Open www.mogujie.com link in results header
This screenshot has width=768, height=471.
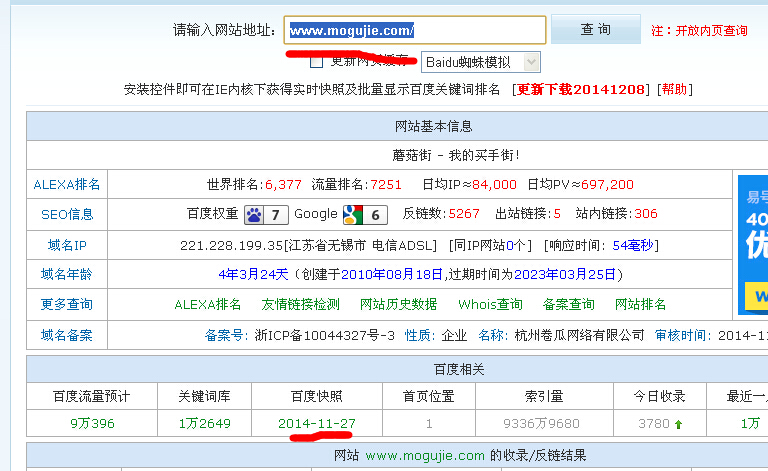point(425,456)
